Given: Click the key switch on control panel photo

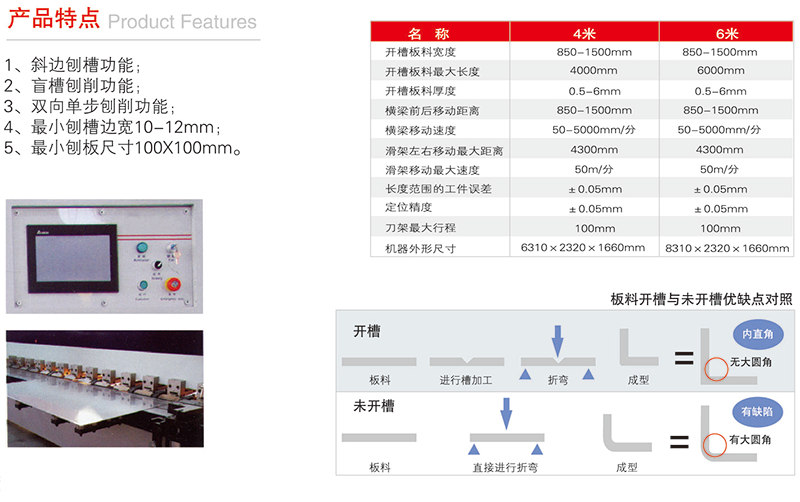Looking at the screenshot, I should pos(172,250).
